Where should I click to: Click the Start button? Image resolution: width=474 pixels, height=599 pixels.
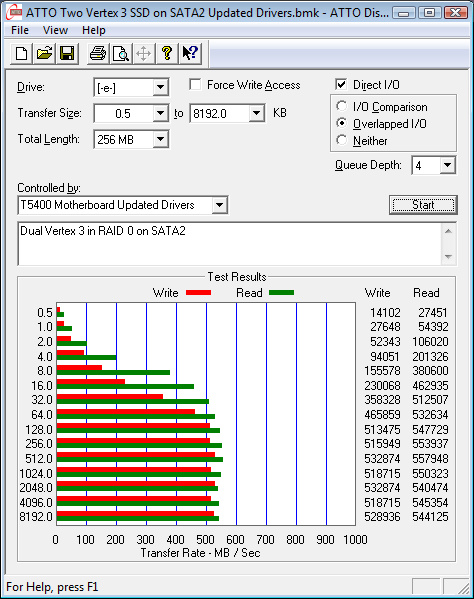[423, 205]
